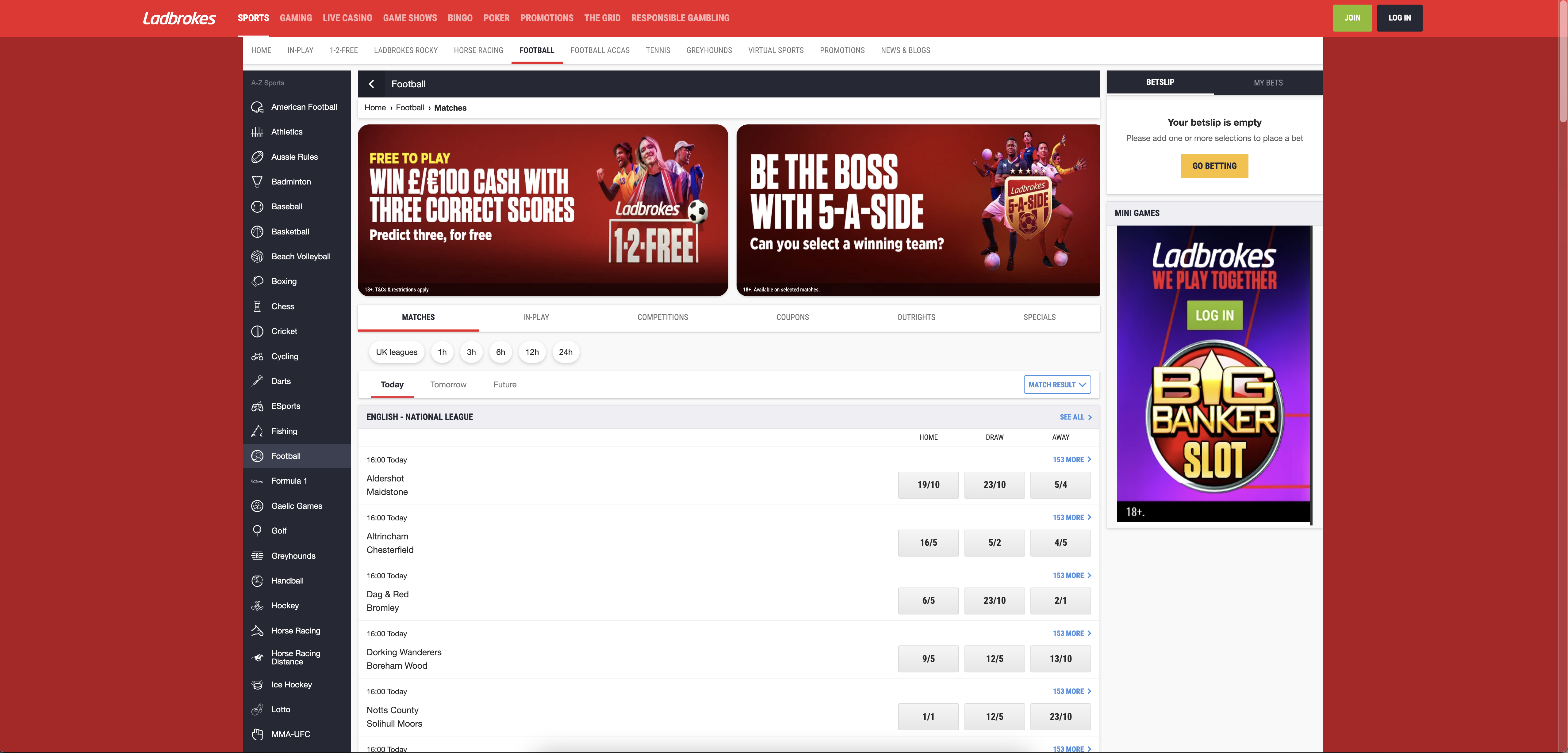Click the Beach Volleyball icon

point(258,257)
